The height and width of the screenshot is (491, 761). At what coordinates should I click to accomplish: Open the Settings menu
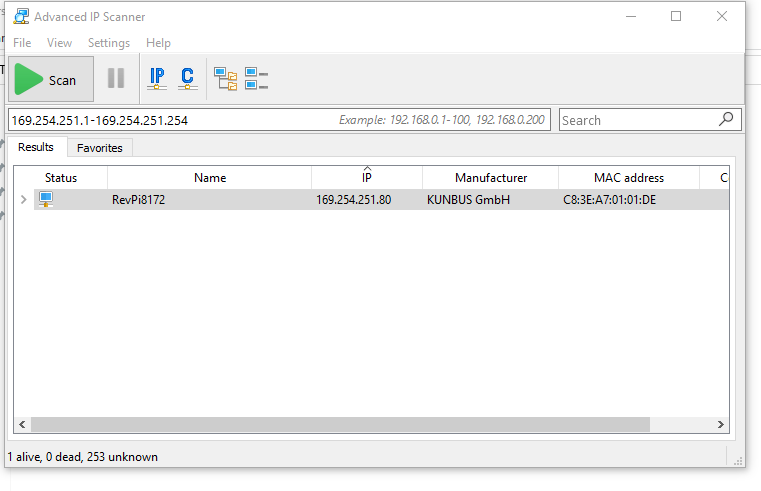[109, 43]
